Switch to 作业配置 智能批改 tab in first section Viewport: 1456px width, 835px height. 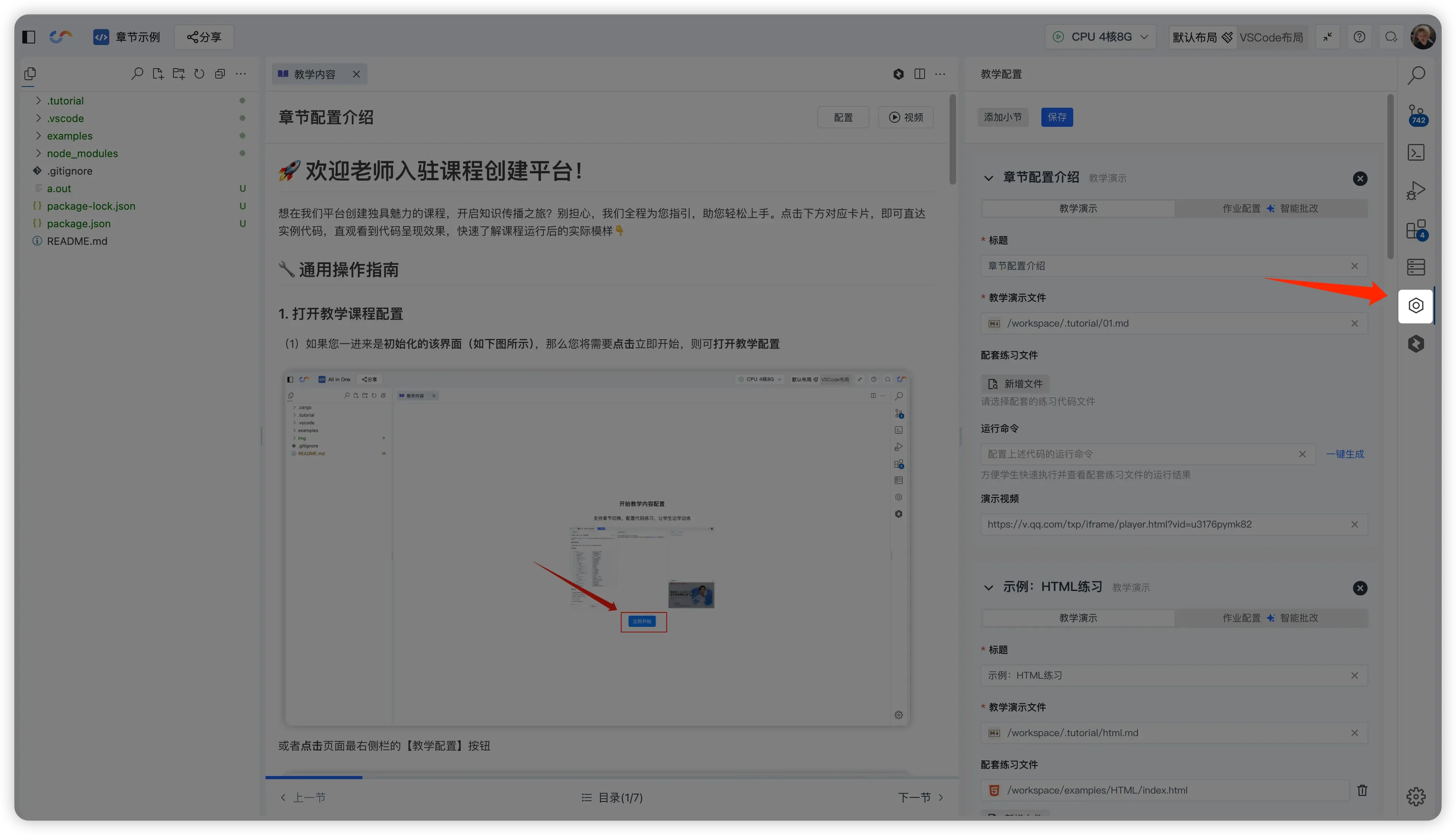point(1270,208)
